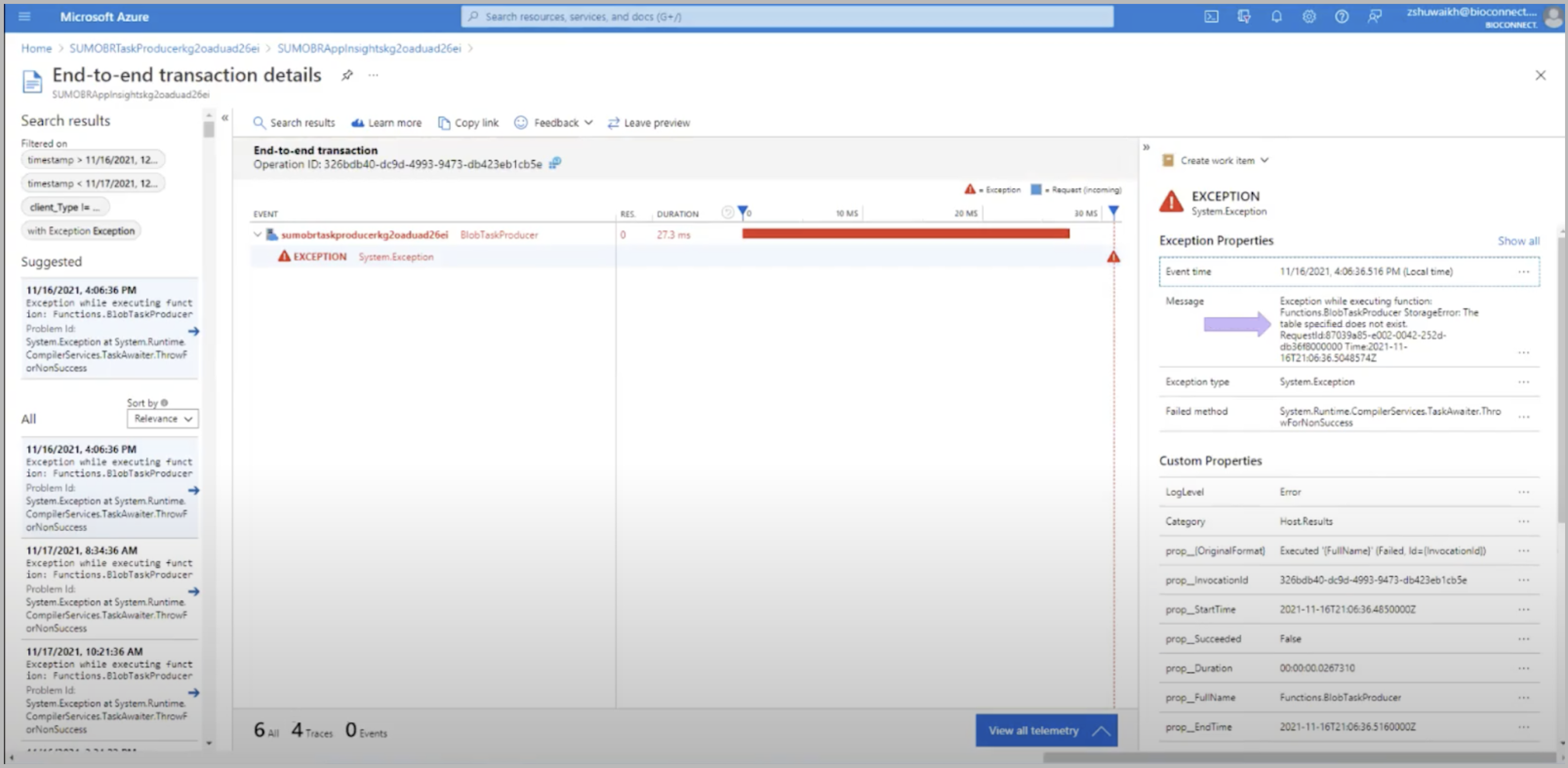The image size is (1568, 768).
Task: Remove the 'with Exception' filter pill
Action: [80, 231]
